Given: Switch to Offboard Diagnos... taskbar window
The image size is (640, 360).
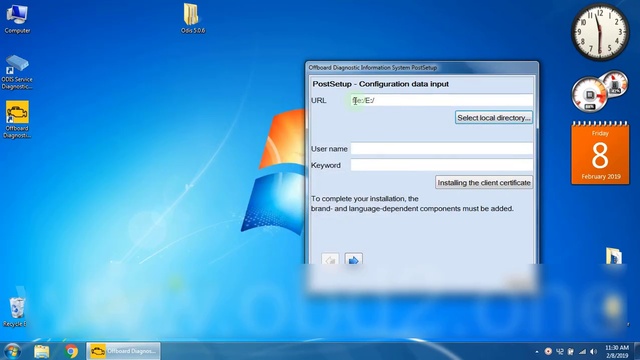Looking at the screenshot, I should point(123,351).
